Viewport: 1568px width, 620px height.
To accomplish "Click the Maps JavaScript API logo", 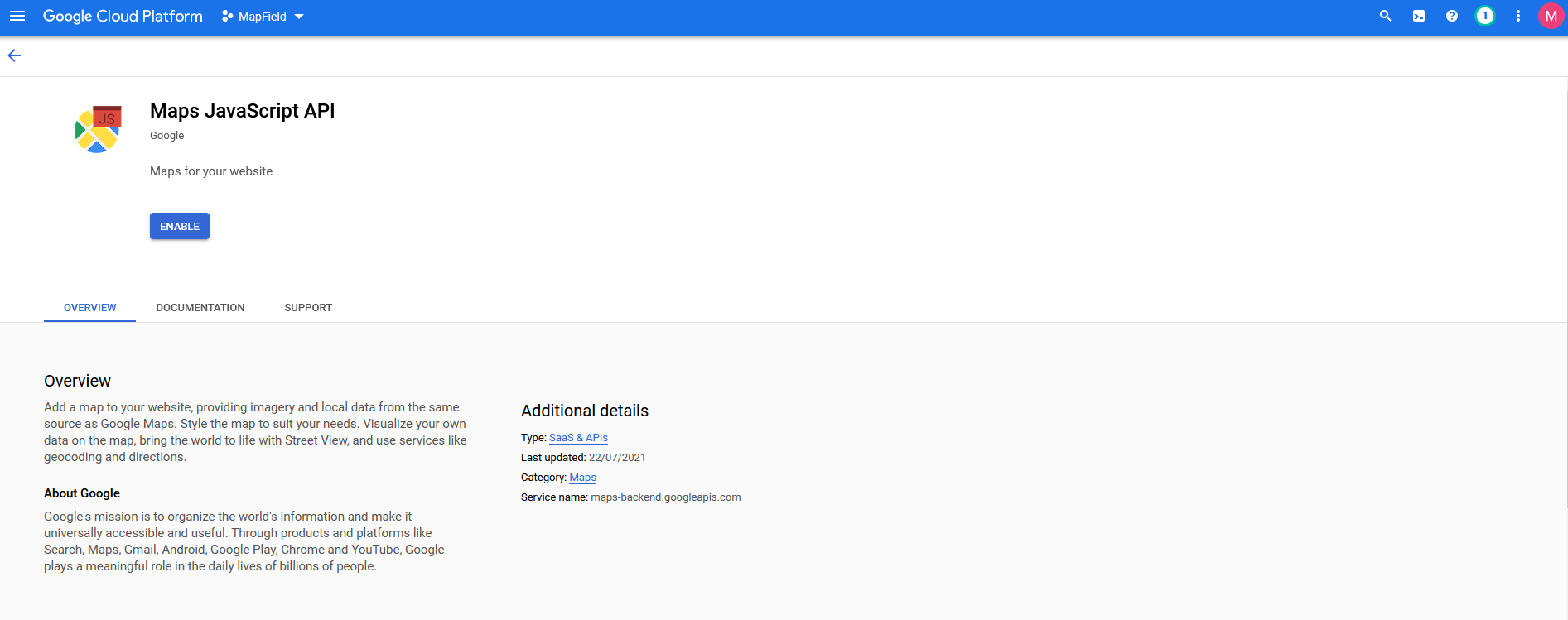I will click(98, 129).
